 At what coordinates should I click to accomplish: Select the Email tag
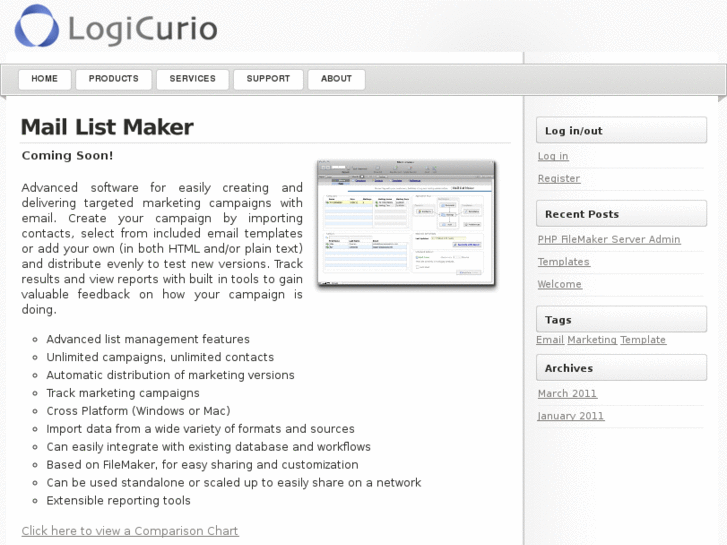(x=550, y=340)
